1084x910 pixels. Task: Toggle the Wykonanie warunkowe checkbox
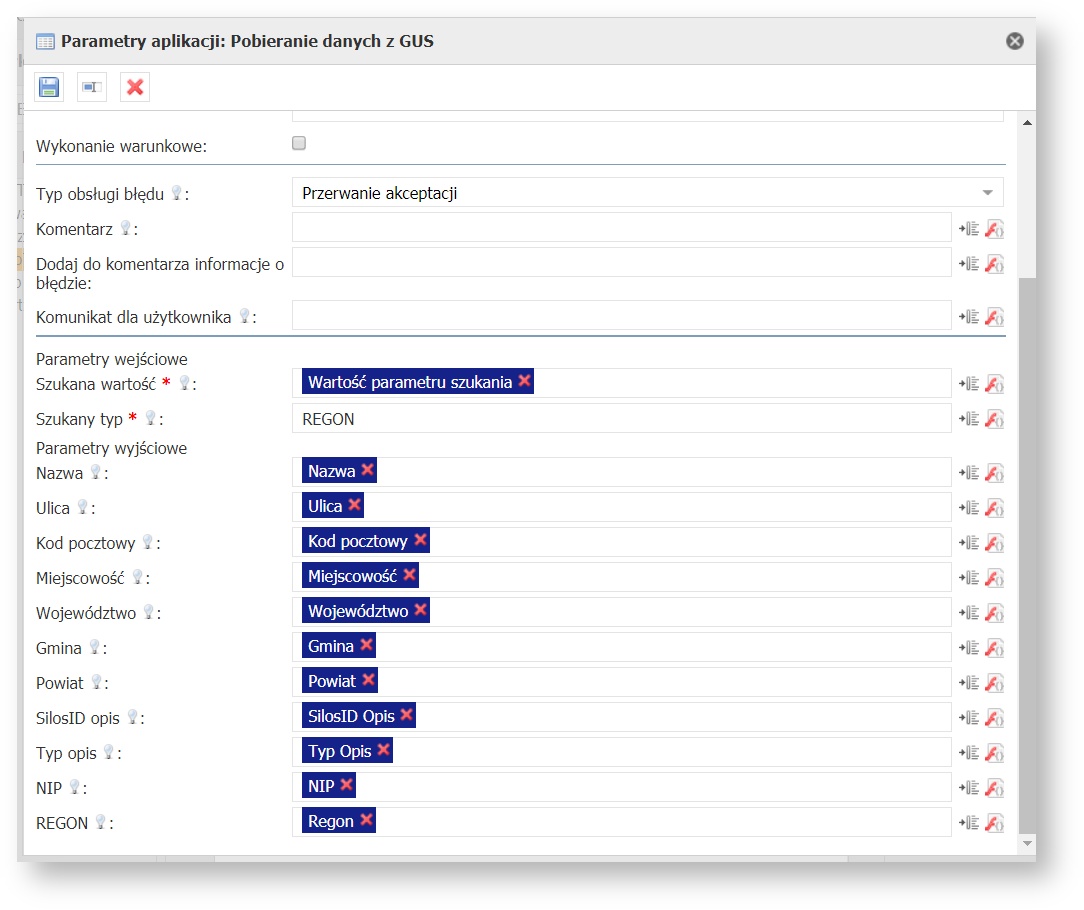tap(298, 144)
